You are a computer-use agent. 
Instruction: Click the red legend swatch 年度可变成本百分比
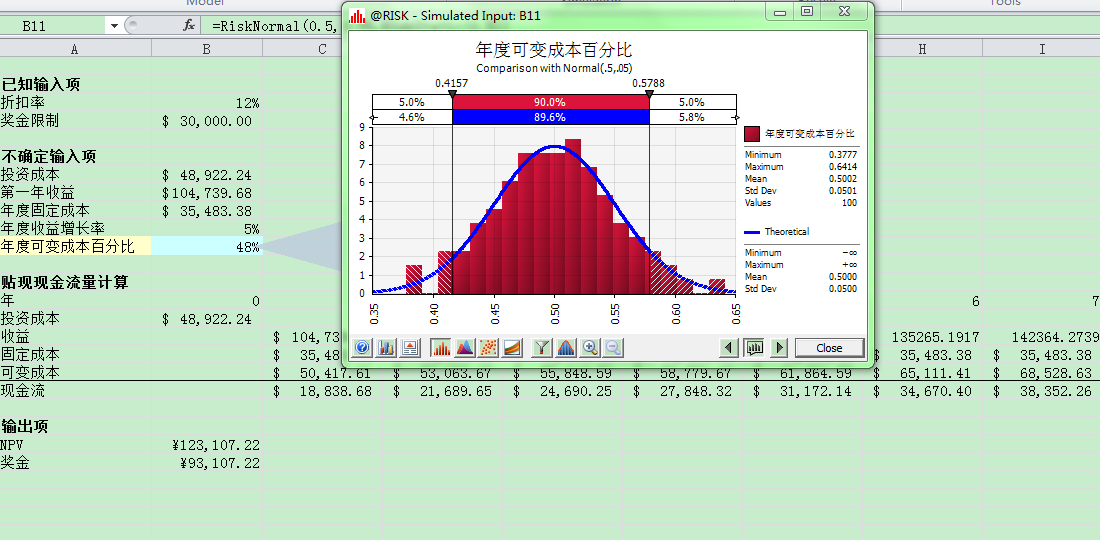751,133
